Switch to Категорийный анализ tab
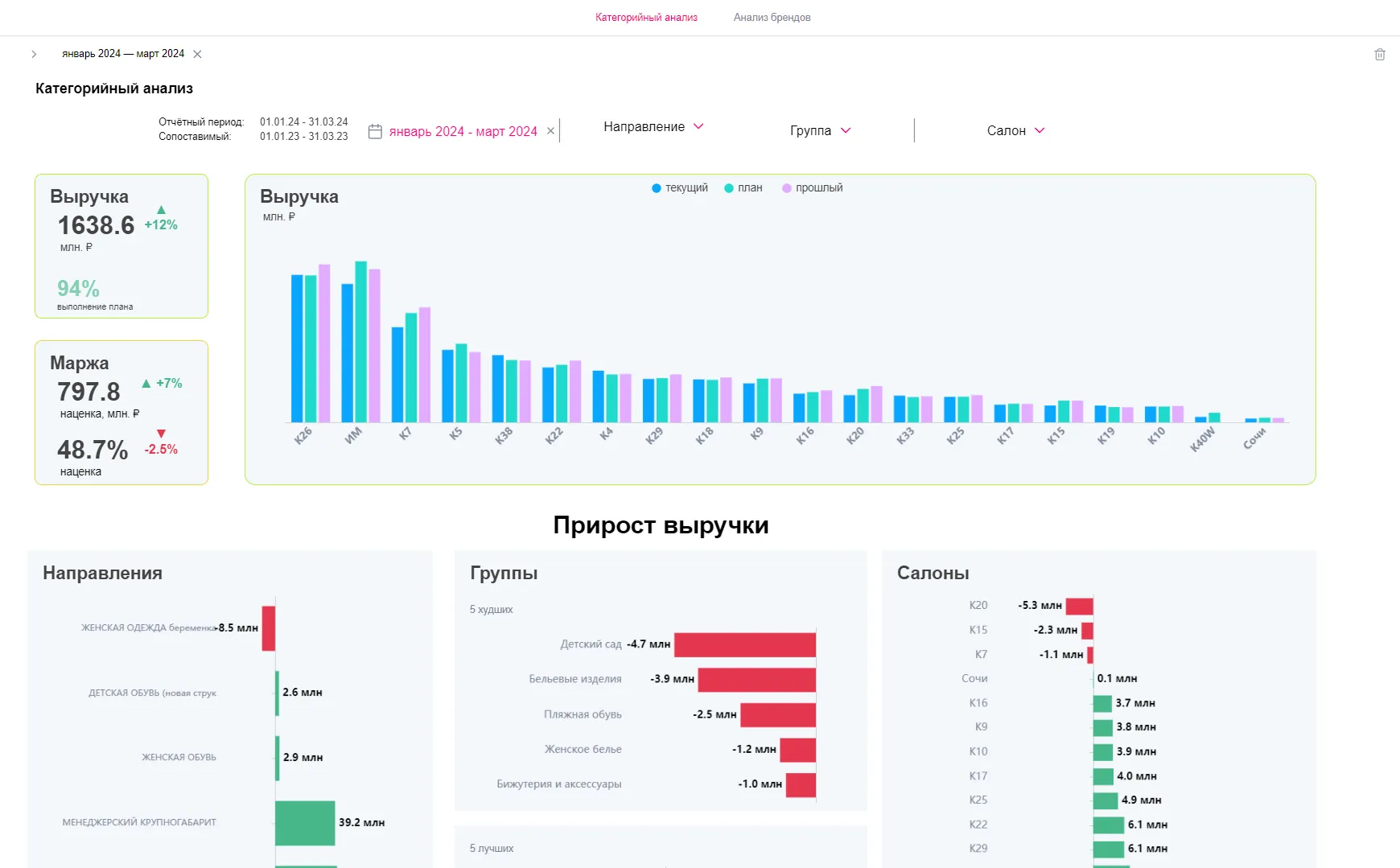The width and height of the screenshot is (1400, 868). pyautogui.click(x=646, y=18)
